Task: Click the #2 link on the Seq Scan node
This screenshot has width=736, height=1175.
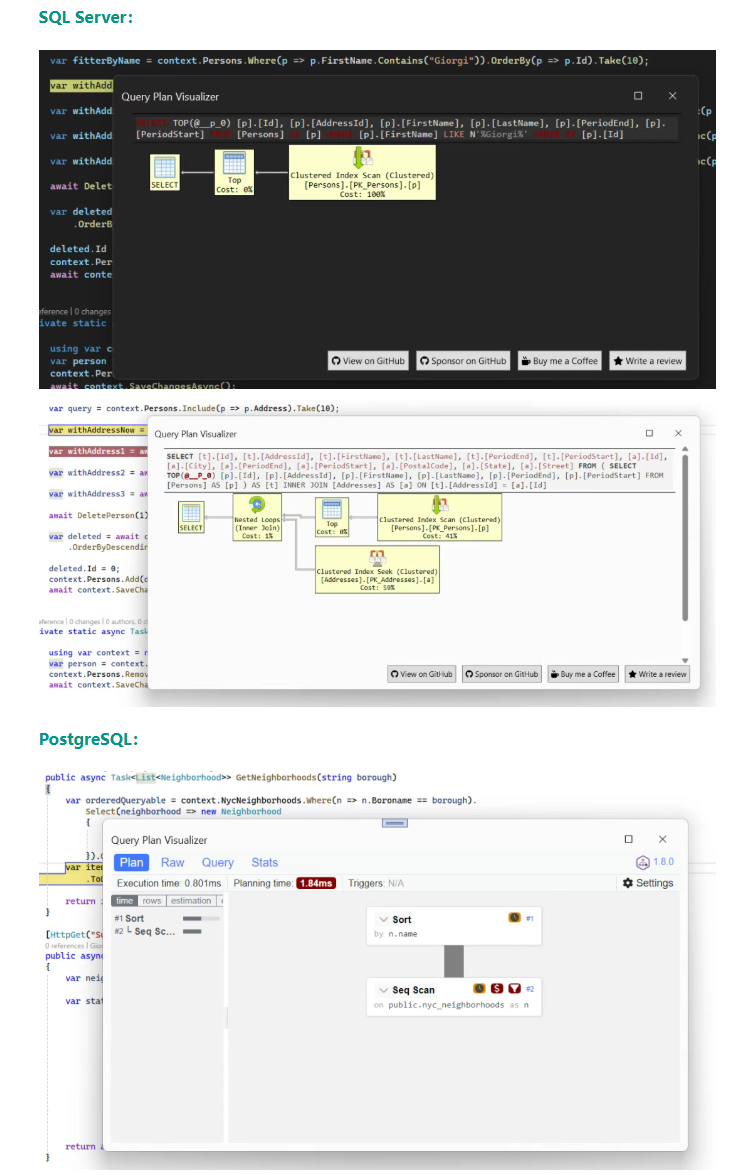Action: click(530, 989)
